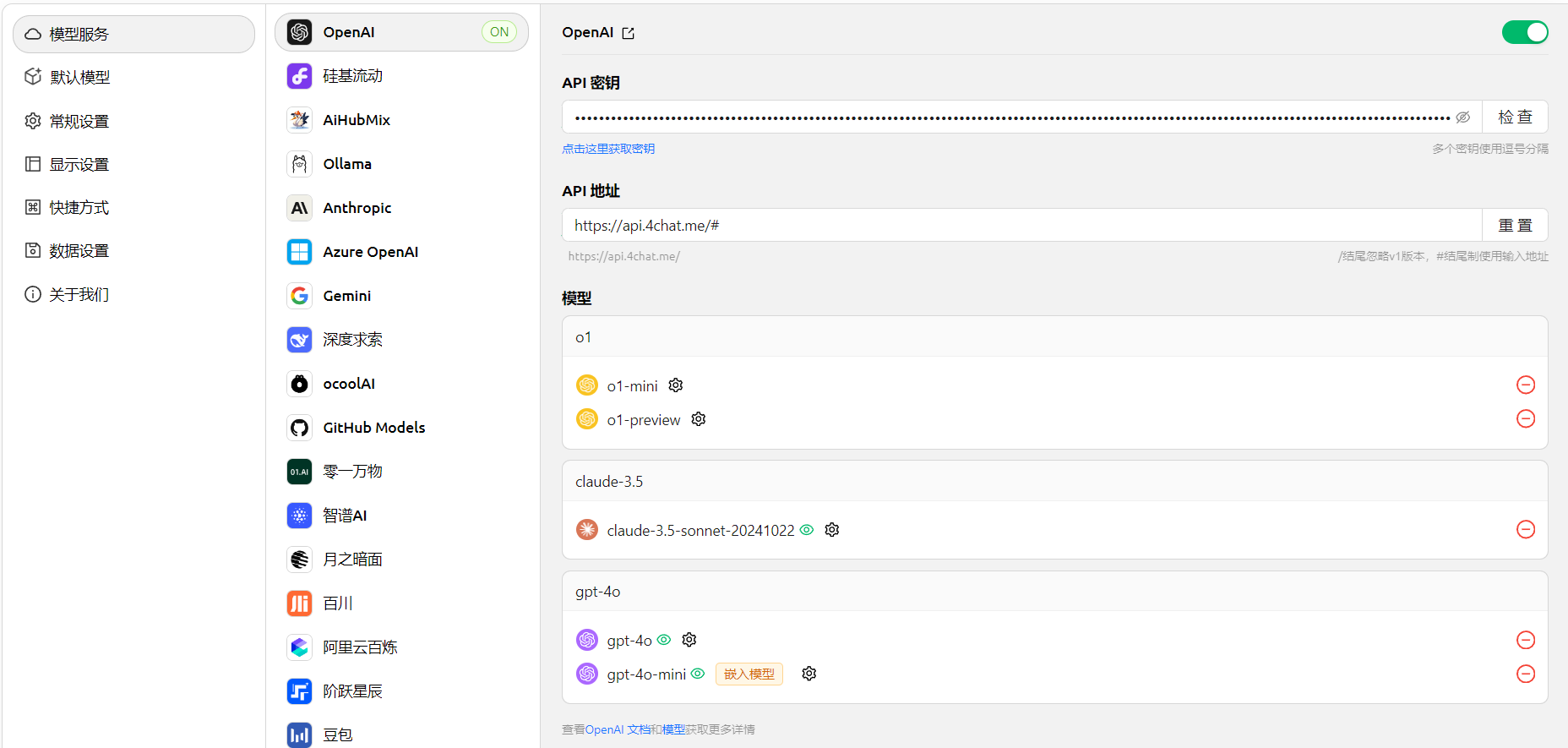This screenshot has width=1568, height=748.
Task: Collapse the claude-3.5 model group header
Action: coord(1054,482)
